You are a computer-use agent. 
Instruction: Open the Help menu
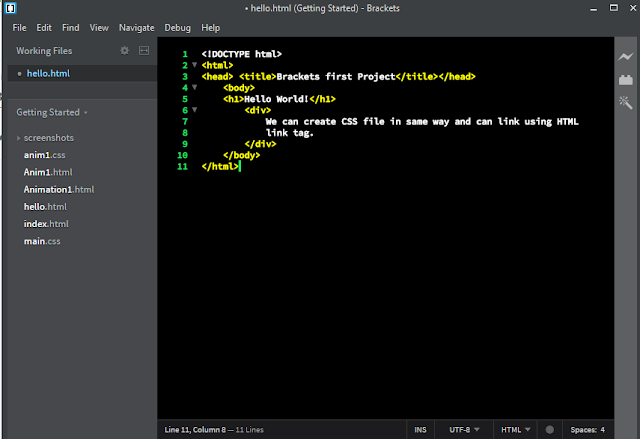click(x=211, y=28)
